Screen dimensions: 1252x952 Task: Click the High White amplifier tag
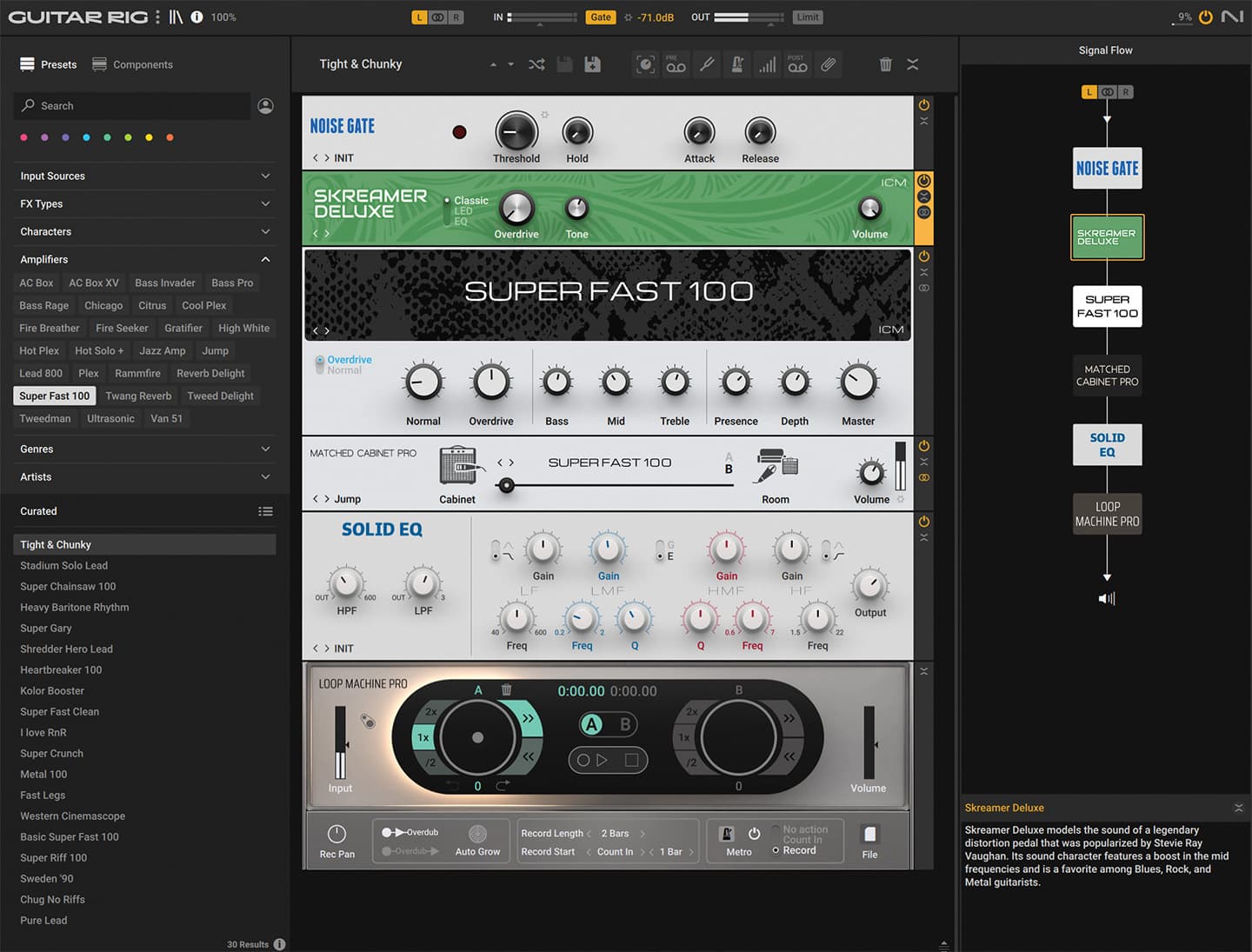(x=243, y=328)
